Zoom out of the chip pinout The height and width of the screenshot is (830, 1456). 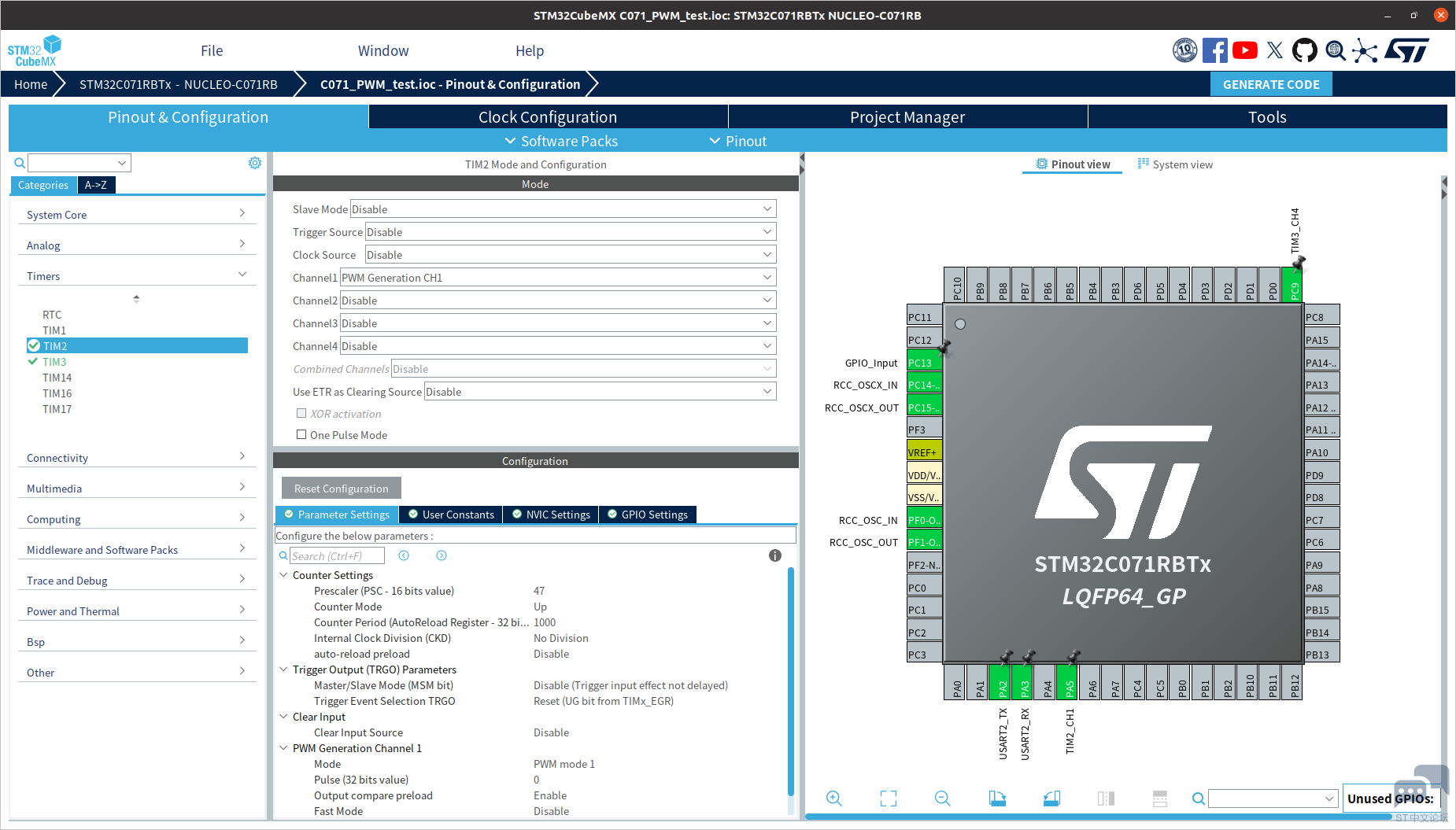click(x=942, y=799)
